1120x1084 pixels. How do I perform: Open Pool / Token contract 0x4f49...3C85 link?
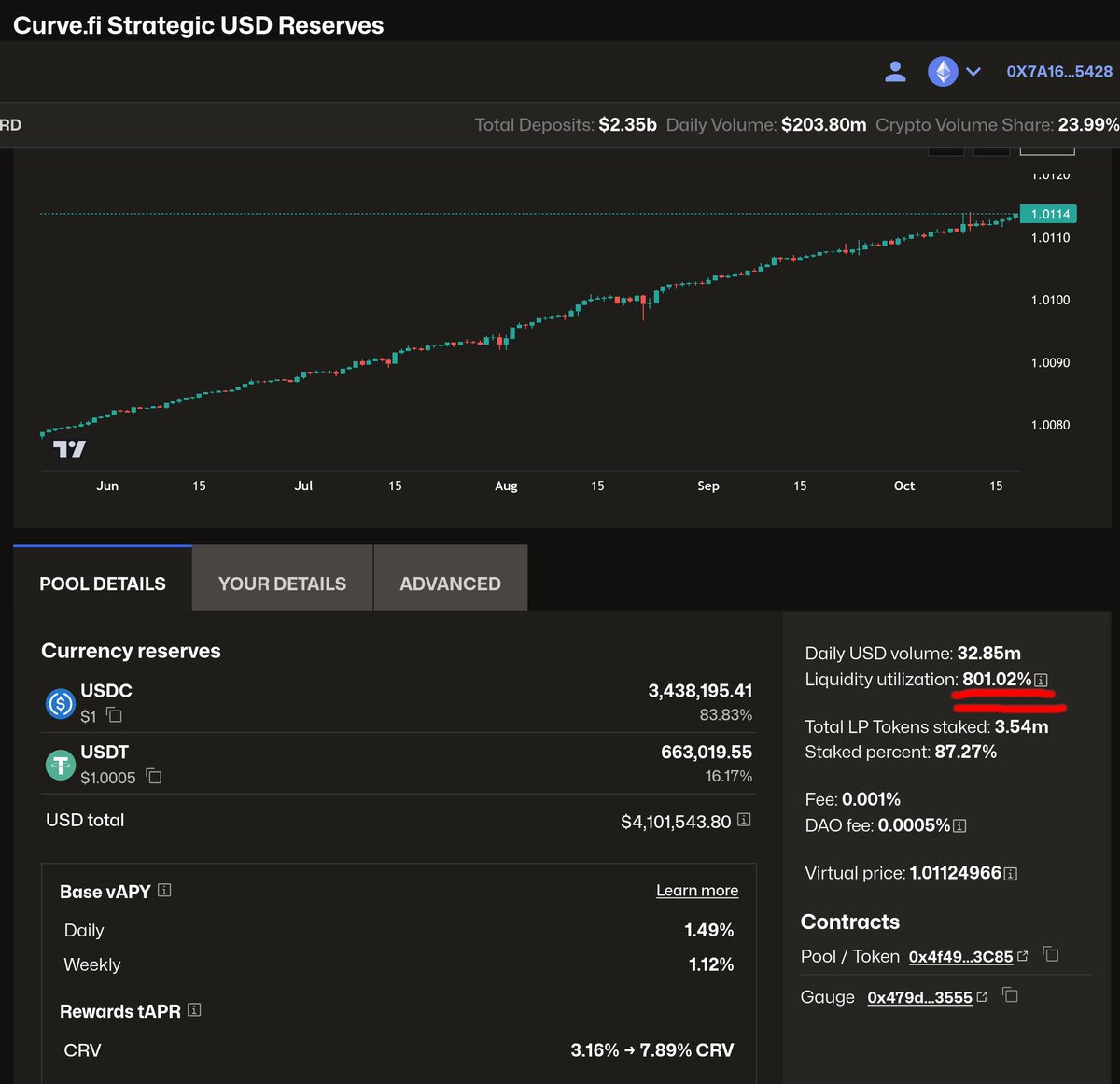point(960,957)
